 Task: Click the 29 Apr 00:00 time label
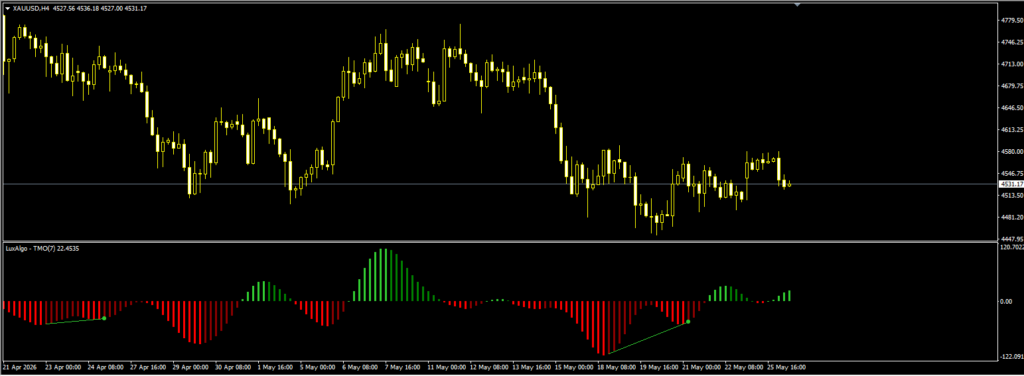coord(191,367)
